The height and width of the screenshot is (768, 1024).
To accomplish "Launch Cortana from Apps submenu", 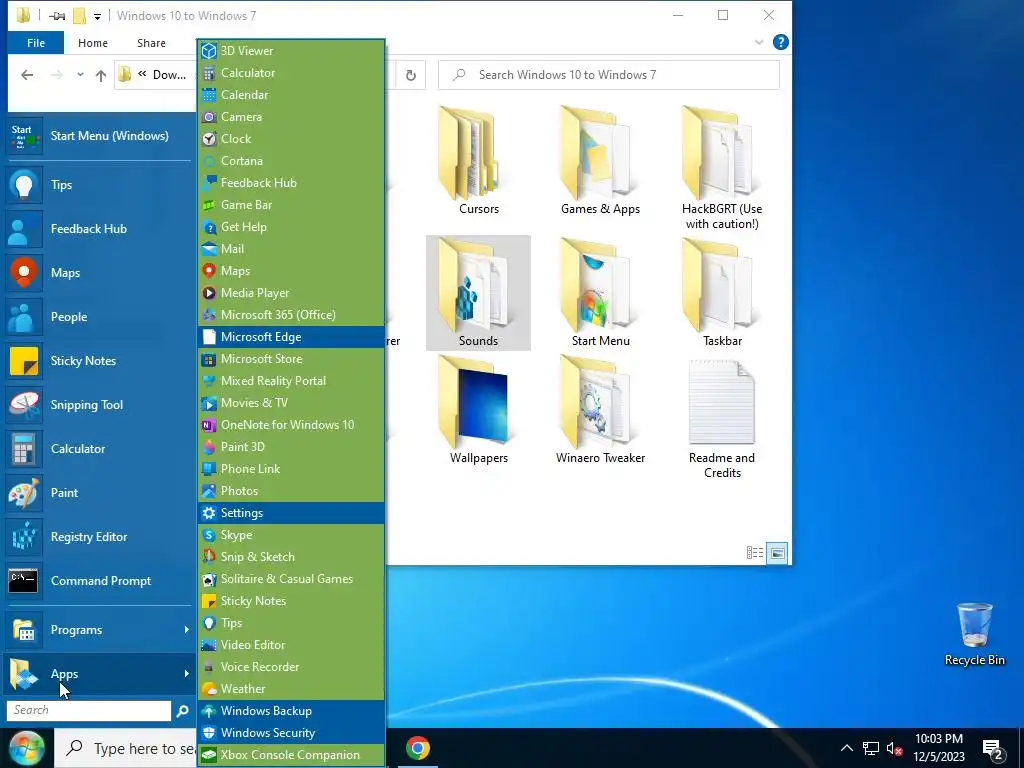I will pyautogui.click(x=291, y=161).
